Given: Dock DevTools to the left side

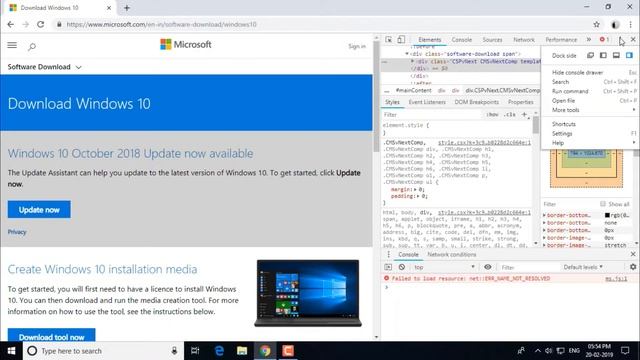Looking at the screenshot, I should click(x=603, y=56).
